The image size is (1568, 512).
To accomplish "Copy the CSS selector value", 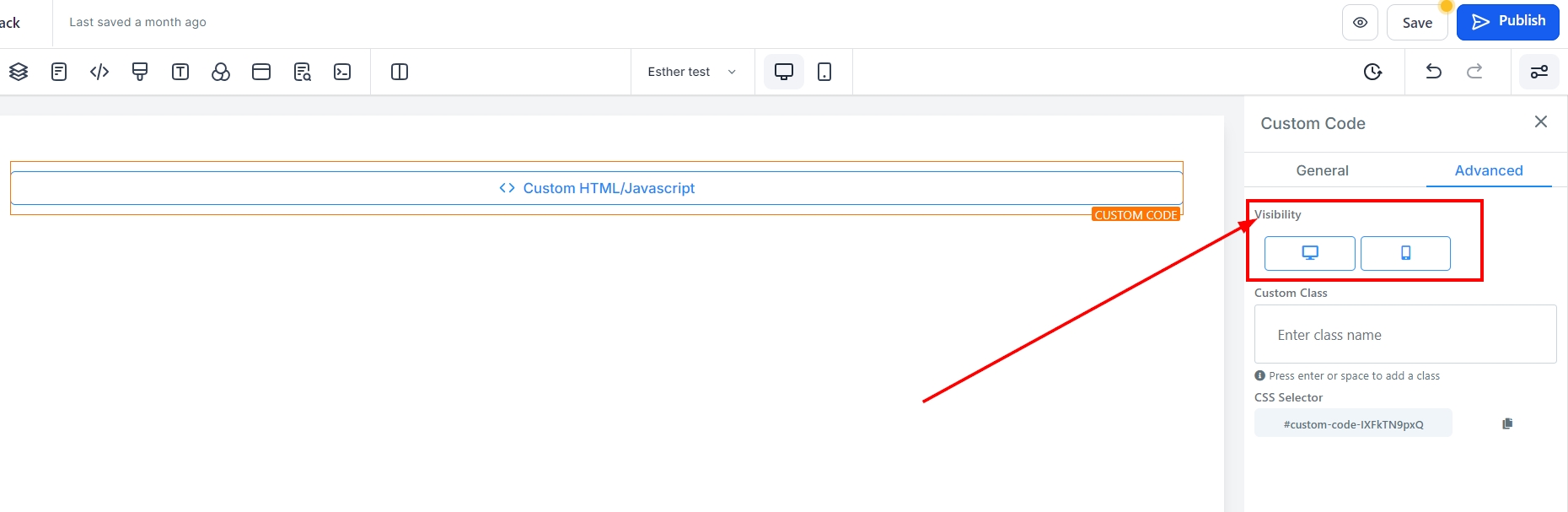I will (1507, 423).
